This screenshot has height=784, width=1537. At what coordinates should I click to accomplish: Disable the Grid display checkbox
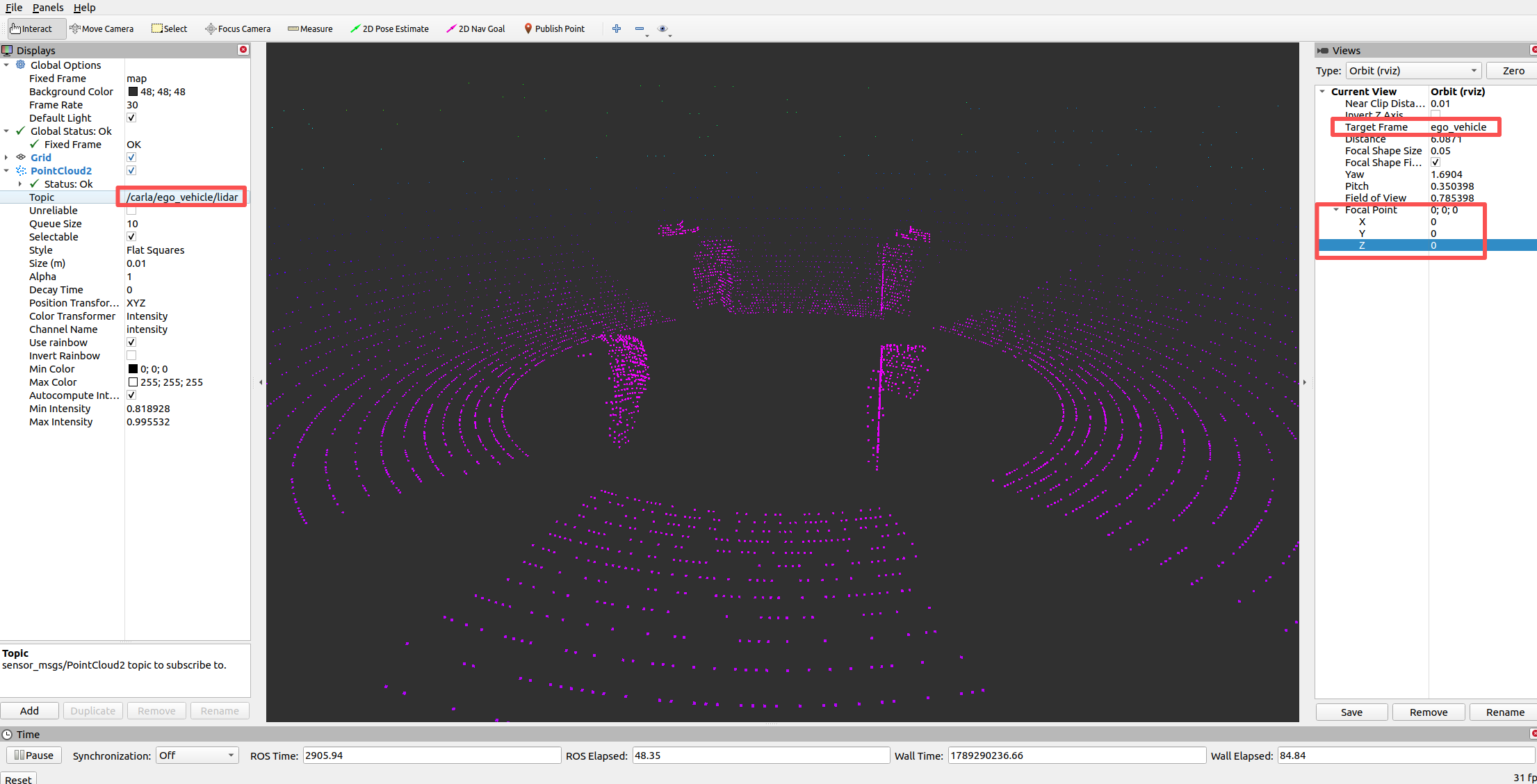click(x=131, y=158)
